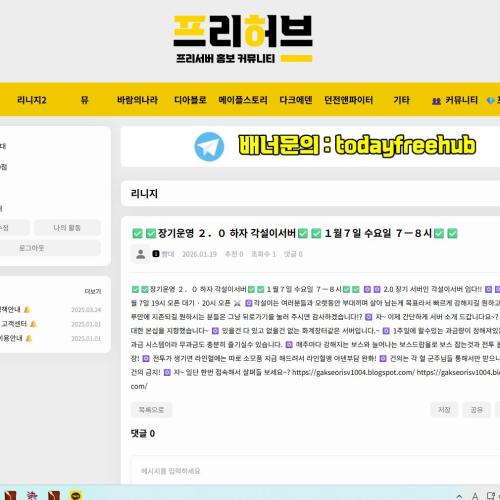The image size is (500, 500).
Task: Open the 뮤 menu
Action: click(85, 100)
